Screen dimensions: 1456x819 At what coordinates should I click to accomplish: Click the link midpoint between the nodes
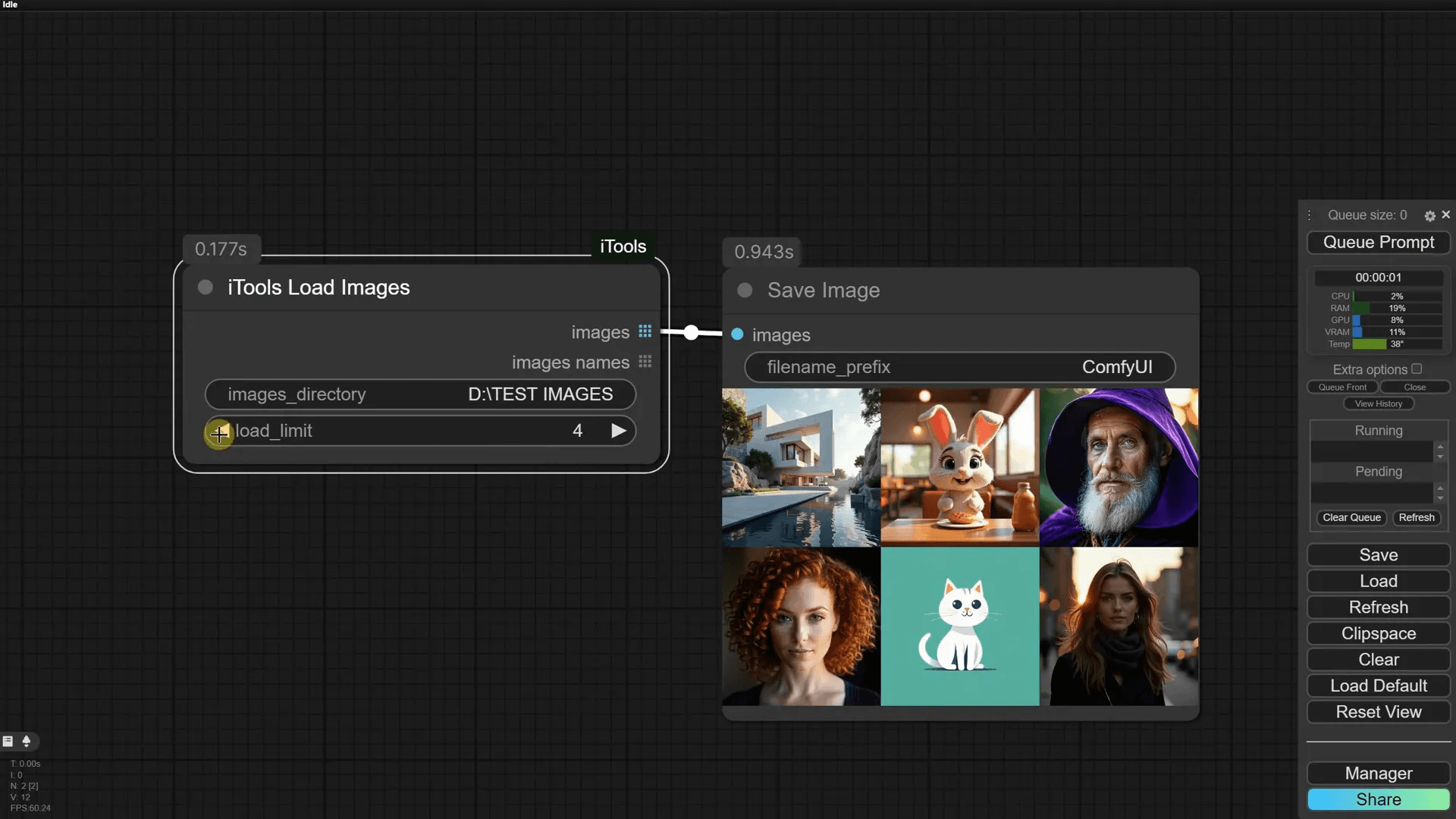(x=691, y=332)
